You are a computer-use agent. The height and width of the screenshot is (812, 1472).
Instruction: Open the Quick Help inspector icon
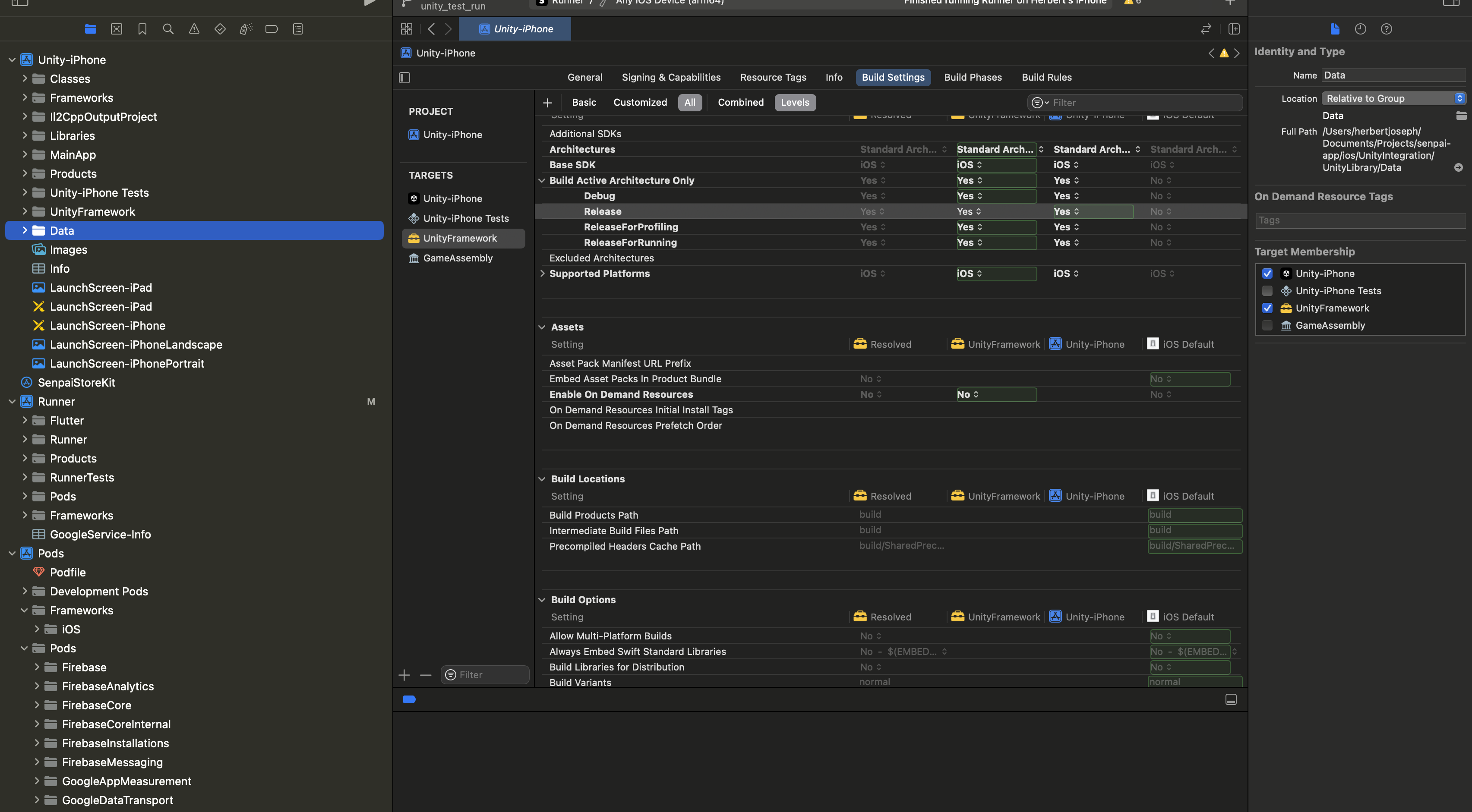coord(1386,29)
